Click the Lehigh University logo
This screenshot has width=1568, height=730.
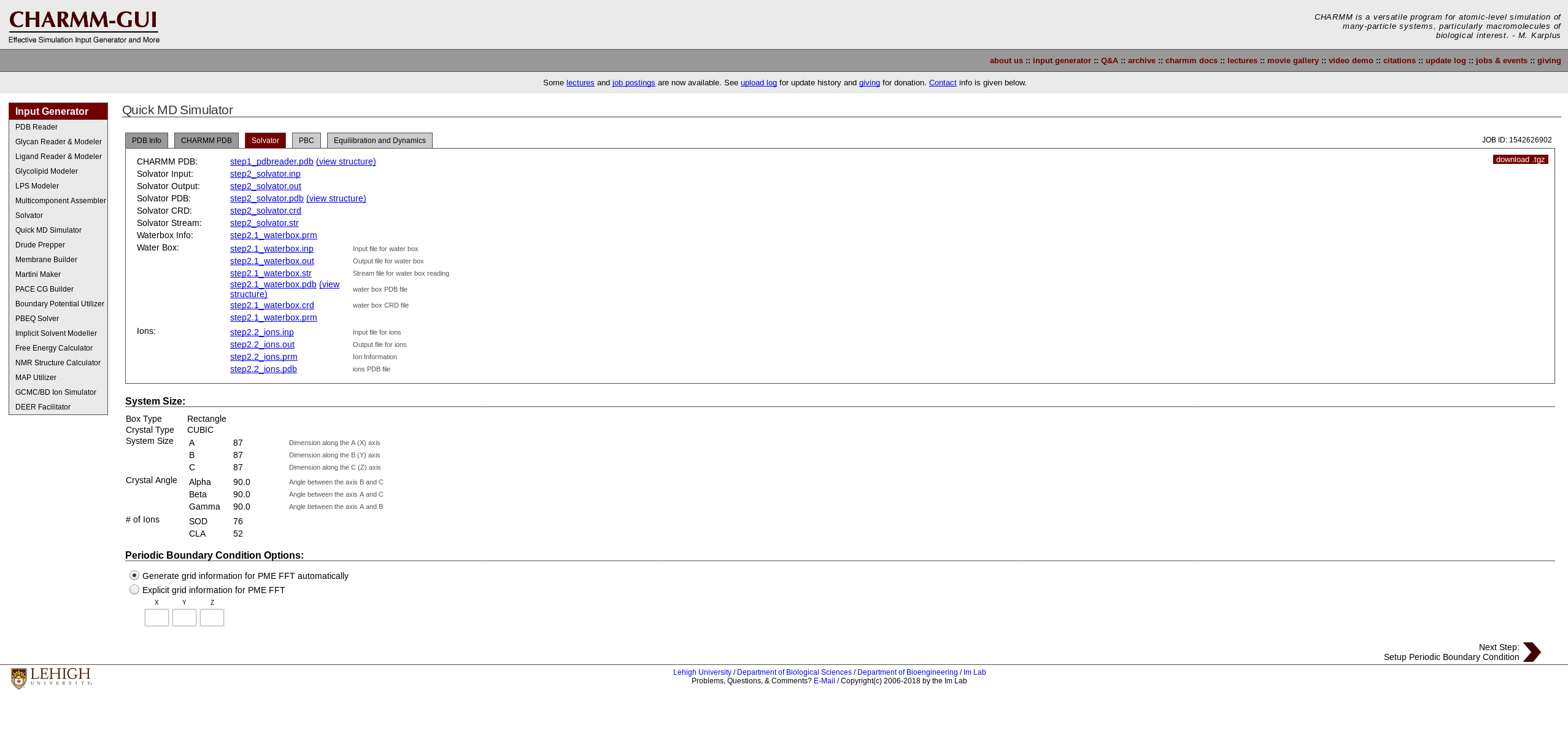[52, 678]
